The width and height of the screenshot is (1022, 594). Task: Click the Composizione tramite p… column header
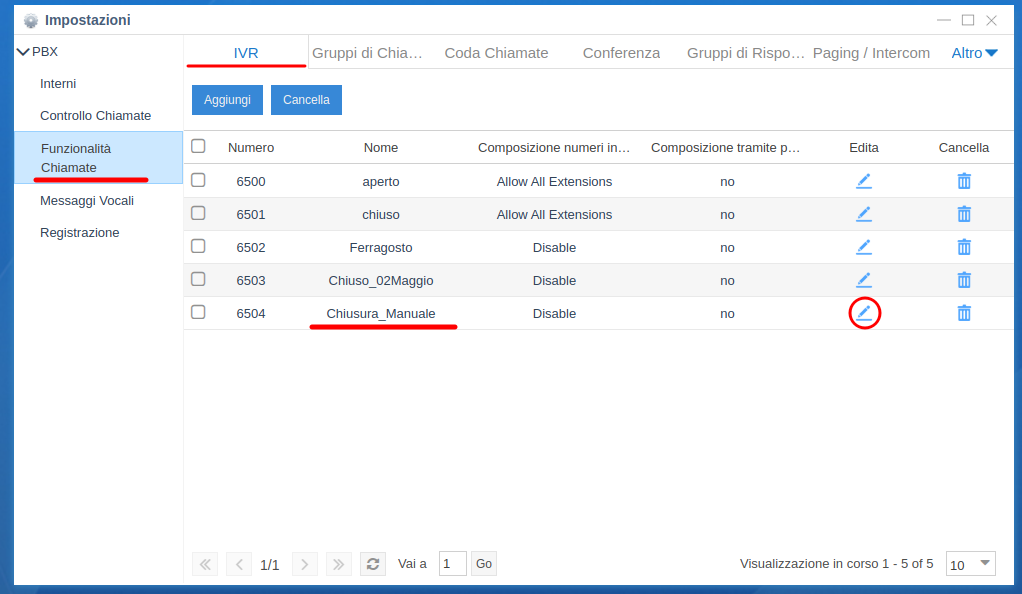coord(725,148)
